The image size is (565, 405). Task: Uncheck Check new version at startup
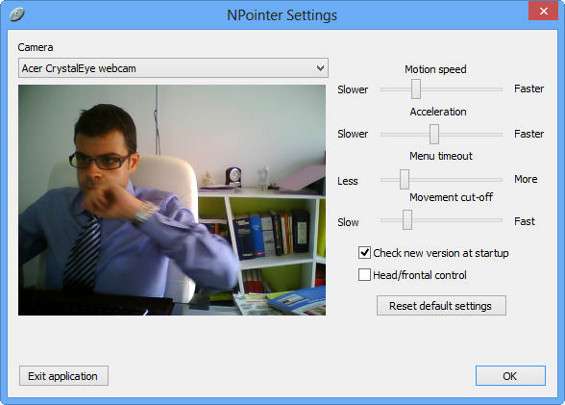coord(364,253)
